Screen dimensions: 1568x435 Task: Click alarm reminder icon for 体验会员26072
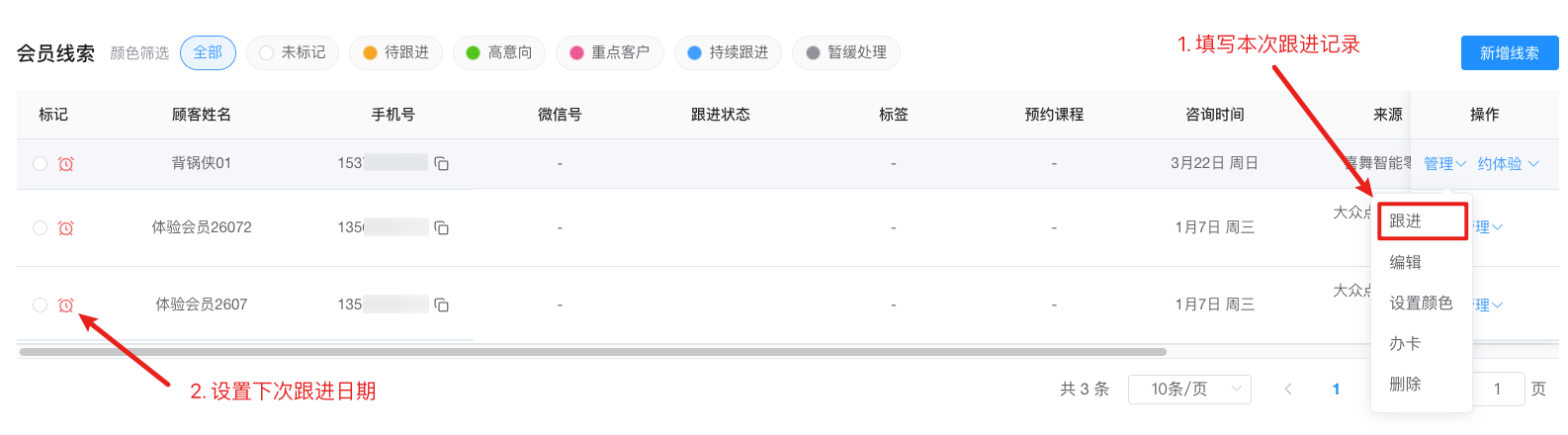point(66,228)
